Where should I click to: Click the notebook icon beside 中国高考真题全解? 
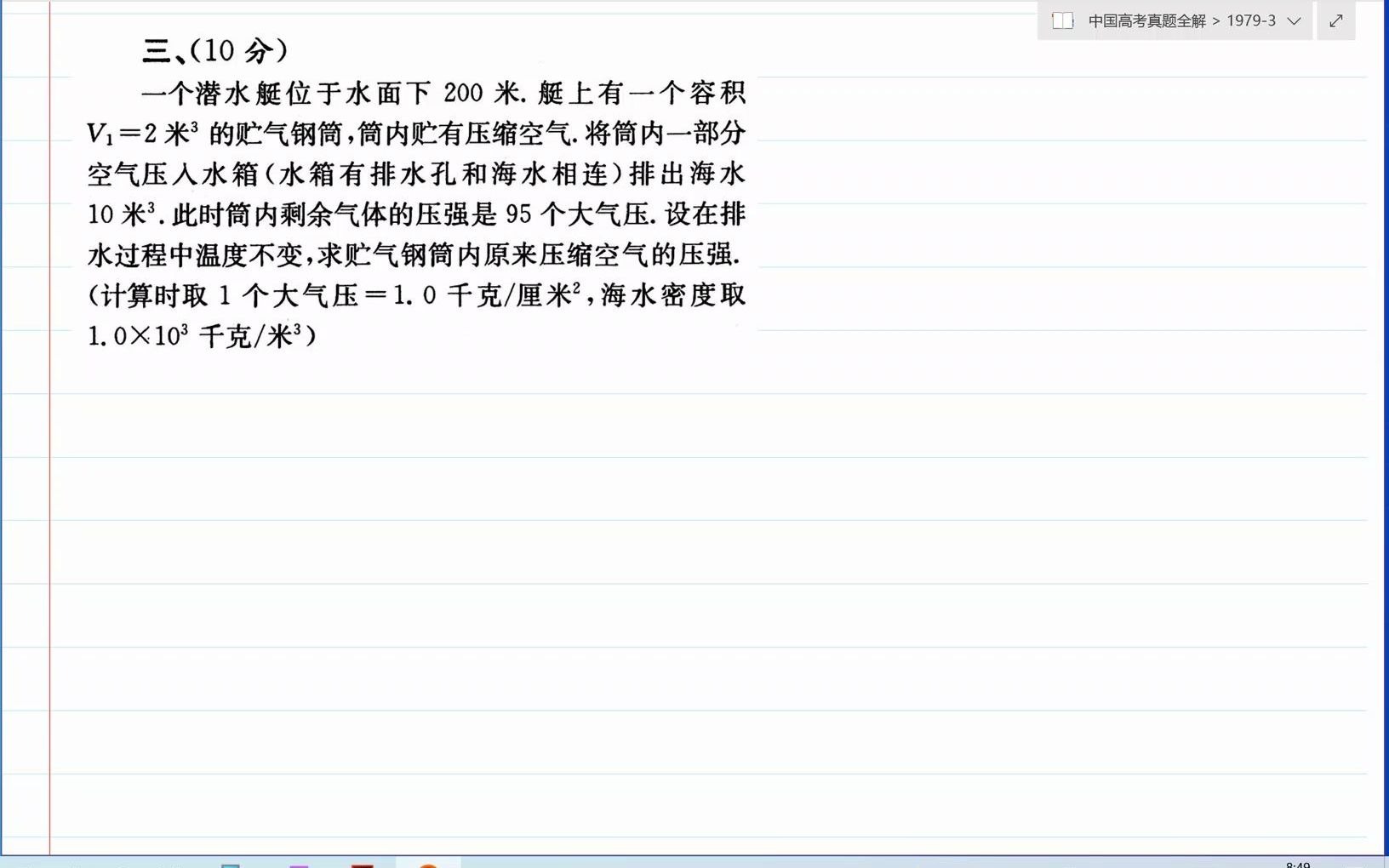1062,21
